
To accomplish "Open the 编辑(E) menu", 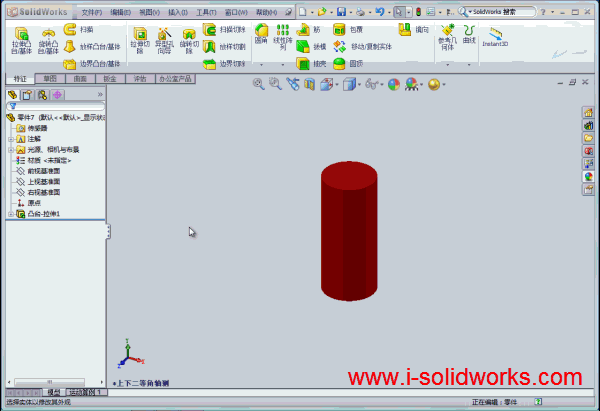I will [x=120, y=12].
